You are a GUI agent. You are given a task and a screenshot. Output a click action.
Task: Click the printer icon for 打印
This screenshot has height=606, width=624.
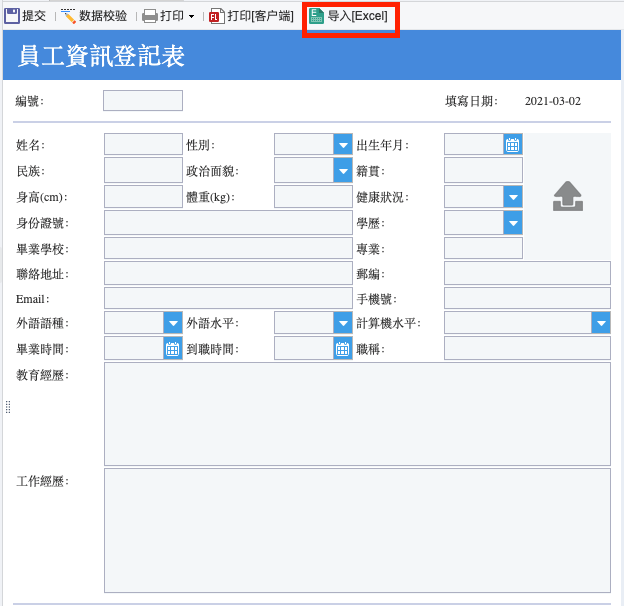coord(150,16)
